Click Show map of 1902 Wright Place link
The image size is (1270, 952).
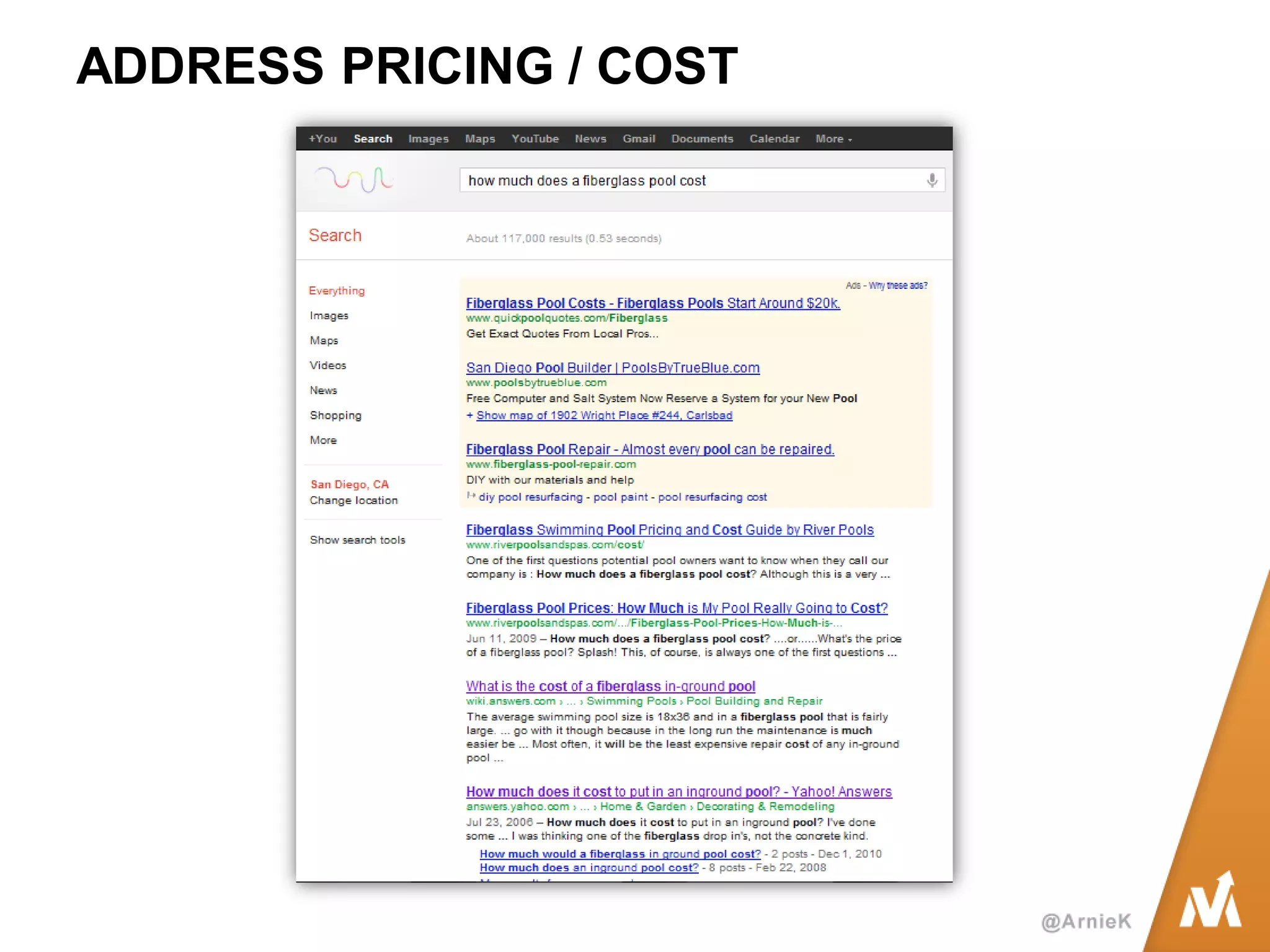(604, 415)
